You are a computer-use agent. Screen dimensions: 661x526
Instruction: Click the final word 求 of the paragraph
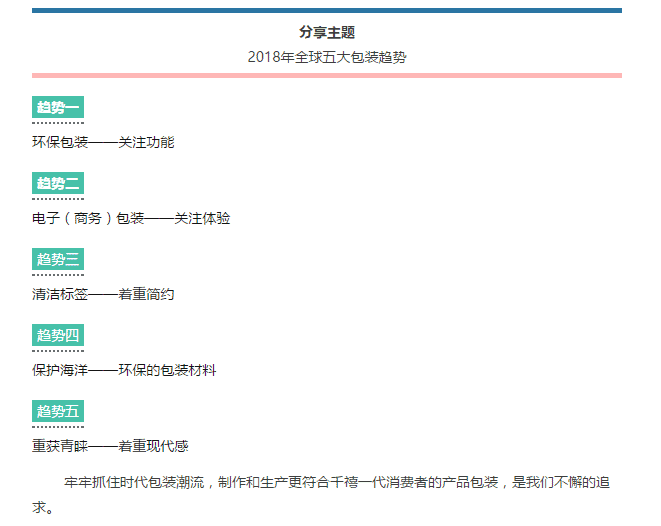point(39,507)
